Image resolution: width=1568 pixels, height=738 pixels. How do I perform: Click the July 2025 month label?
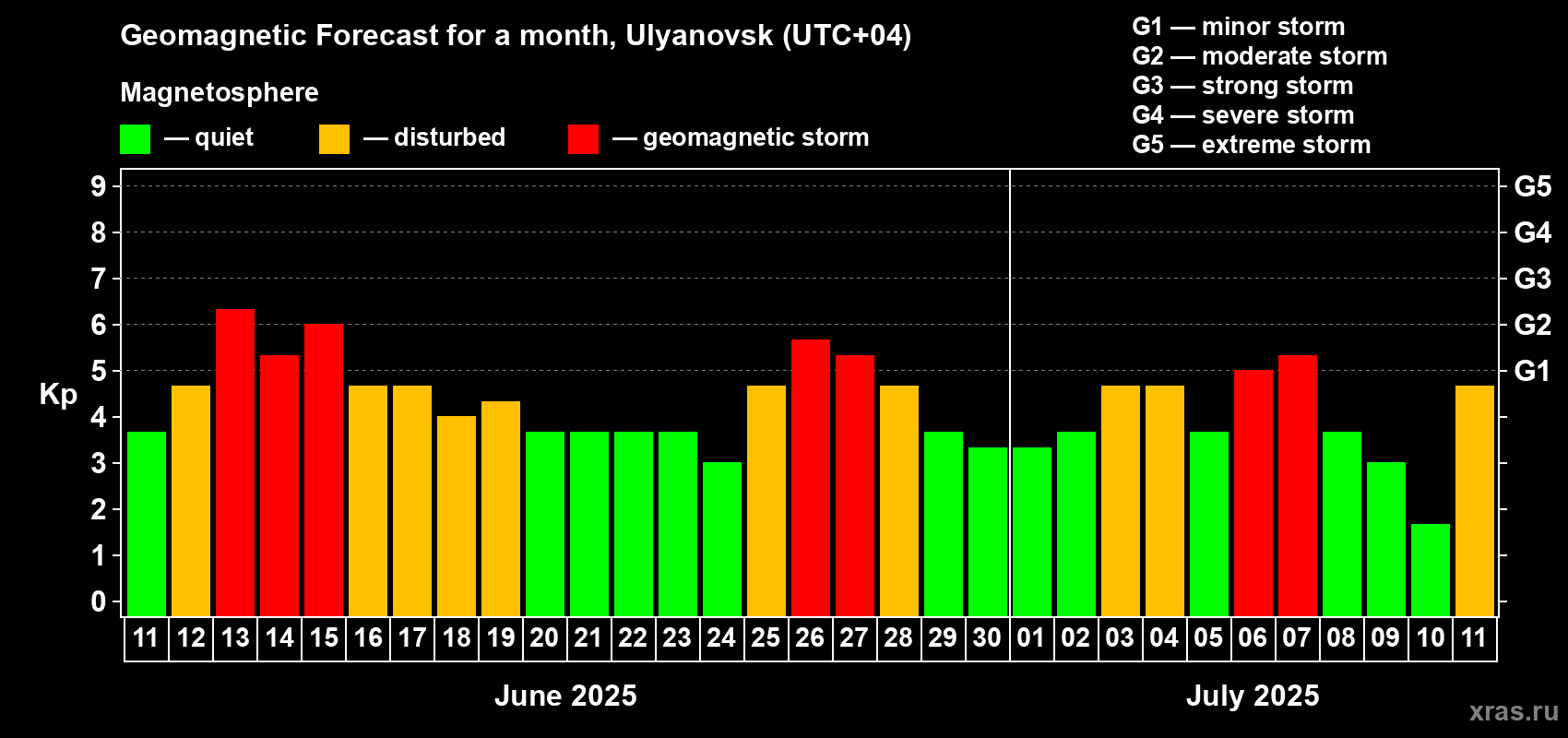pyautogui.click(x=1253, y=696)
